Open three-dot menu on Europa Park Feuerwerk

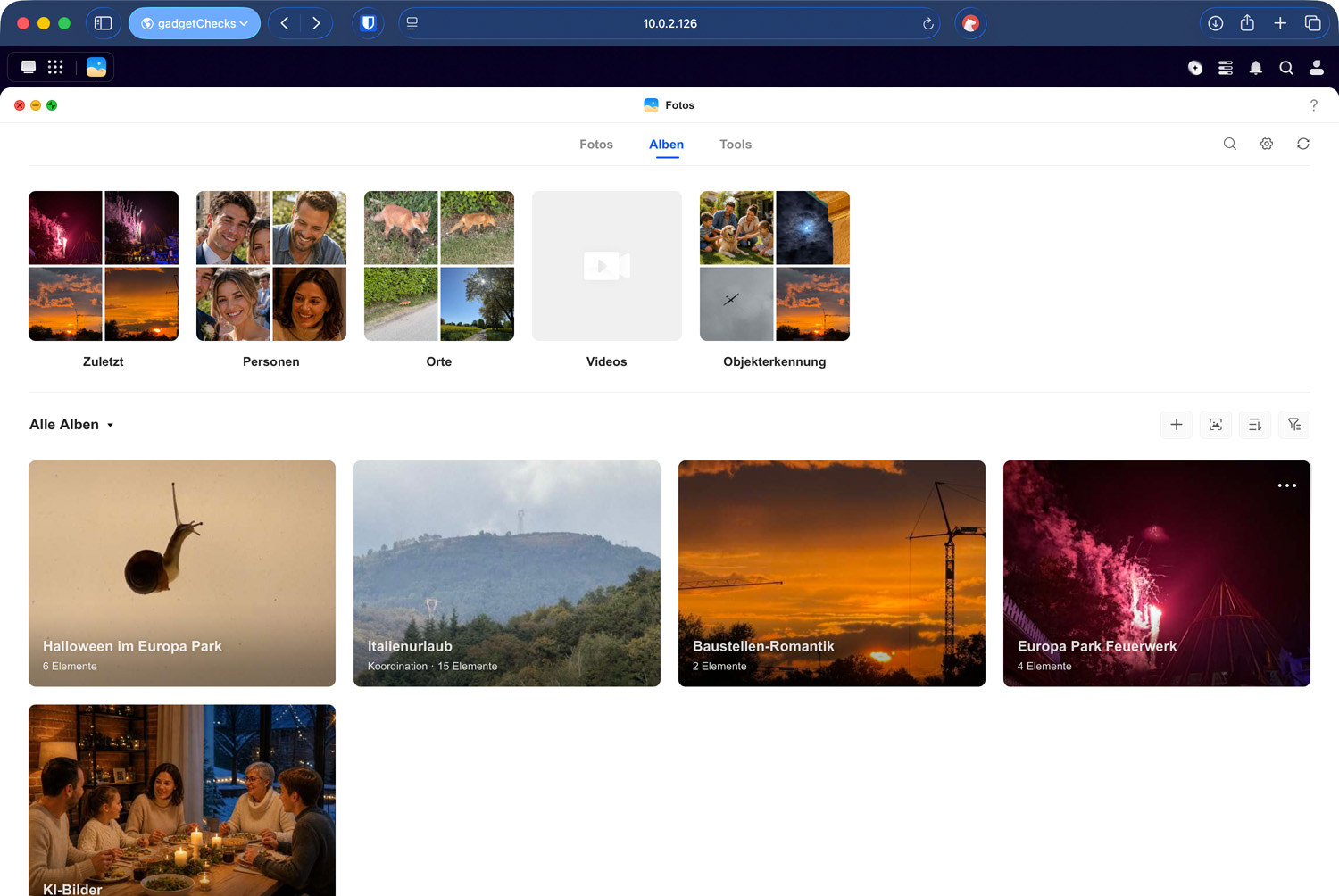tap(1287, 485)
